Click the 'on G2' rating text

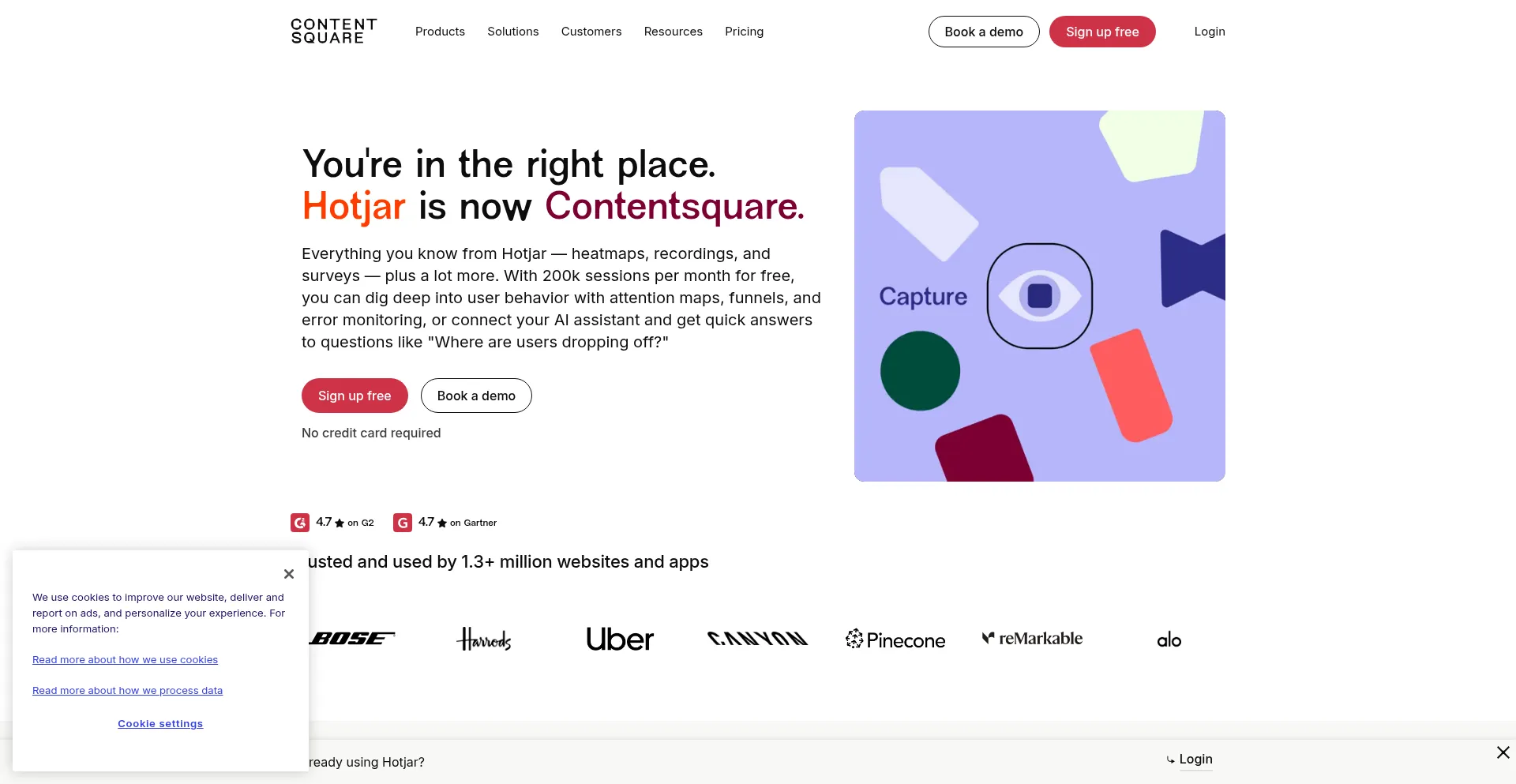tap(361, 523)
